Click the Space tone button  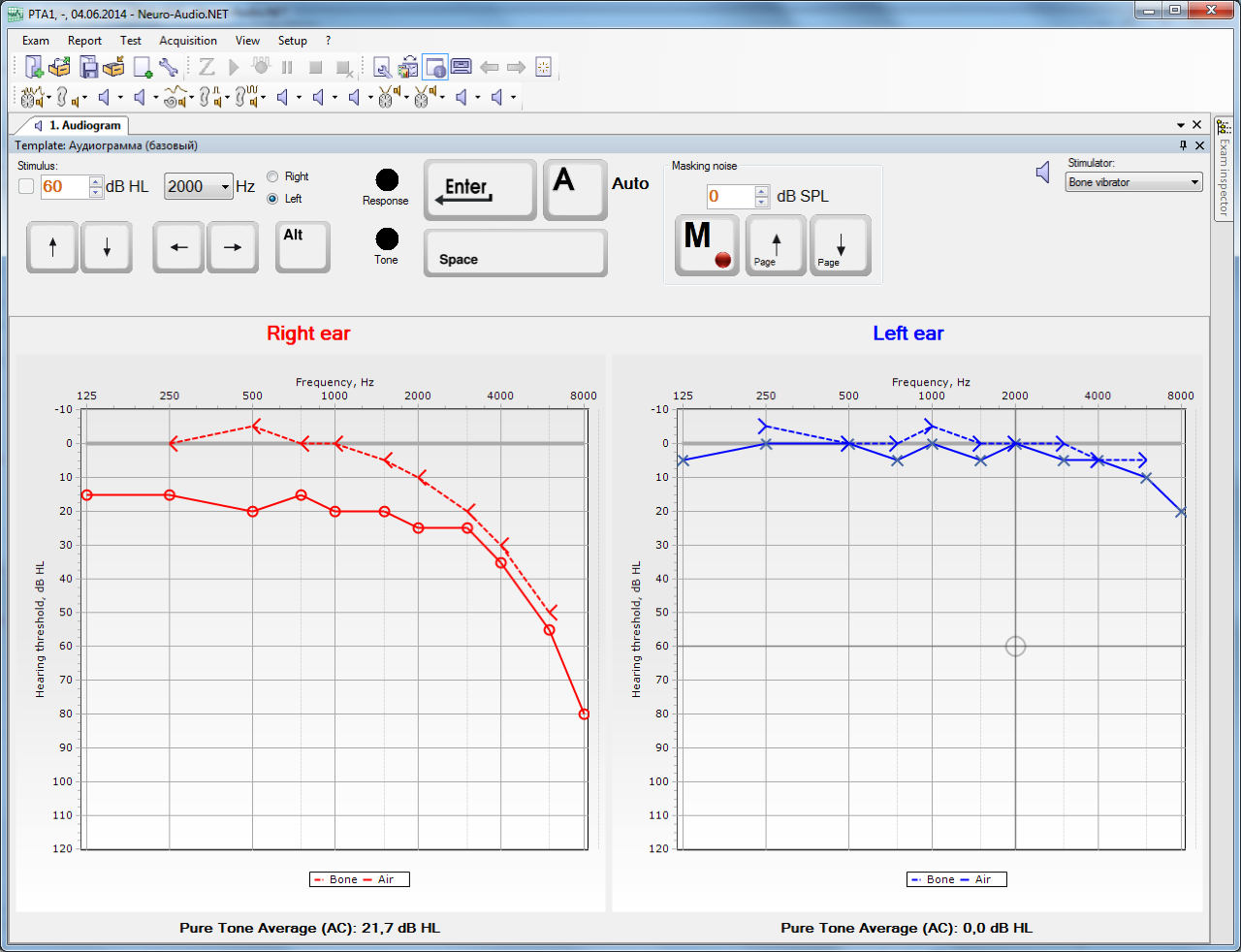point(516,253)
